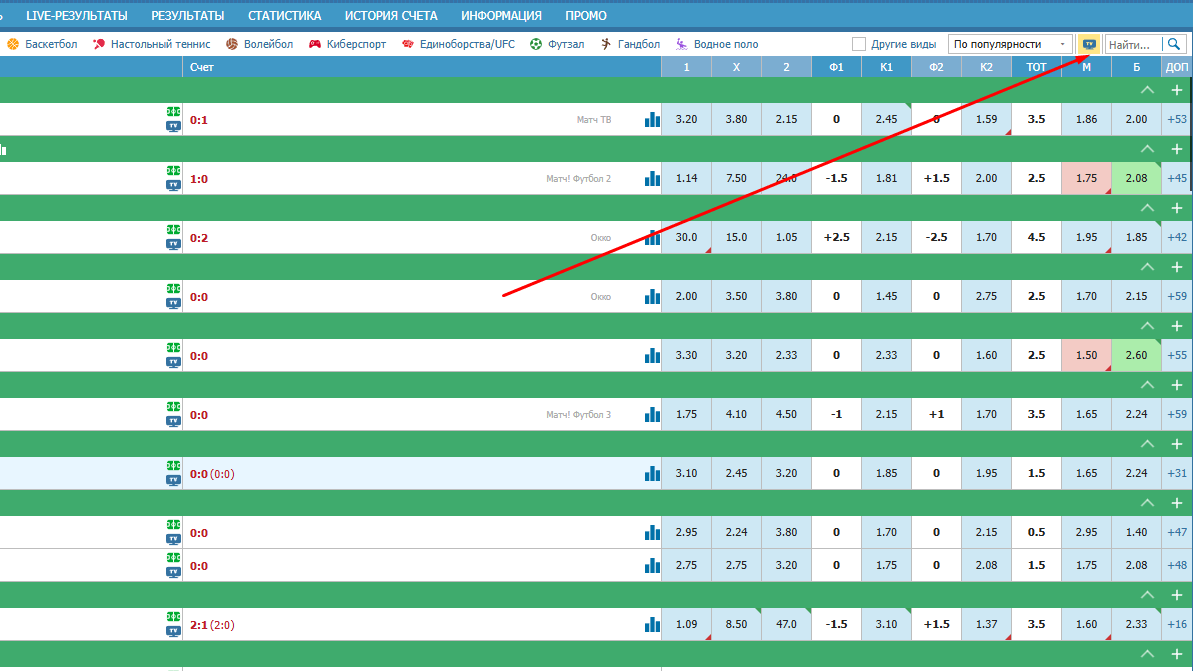Open live field tracker in 2:1 (2:0) row

pyautogui.click(x=173, y=617)
